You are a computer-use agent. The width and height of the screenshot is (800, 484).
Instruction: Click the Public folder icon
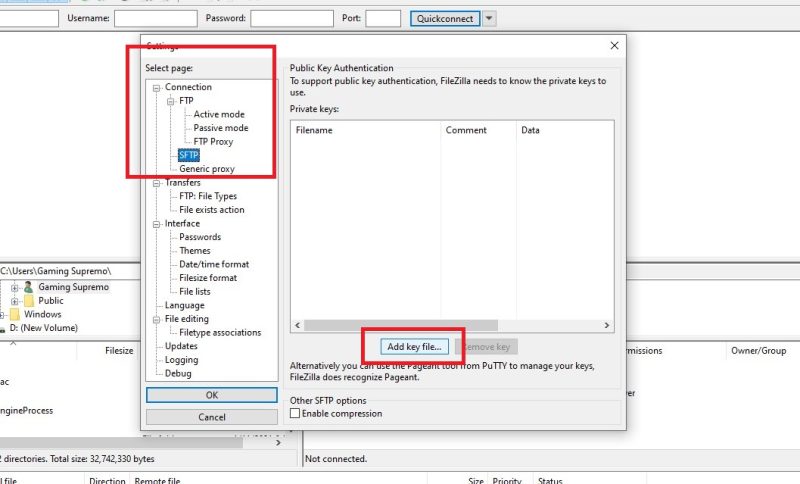pyautogui.click(x=28, y=300)
